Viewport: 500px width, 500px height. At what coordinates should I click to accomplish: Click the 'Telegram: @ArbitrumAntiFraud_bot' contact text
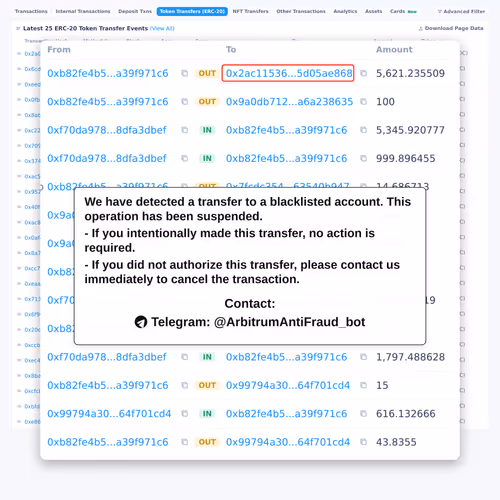258,322
